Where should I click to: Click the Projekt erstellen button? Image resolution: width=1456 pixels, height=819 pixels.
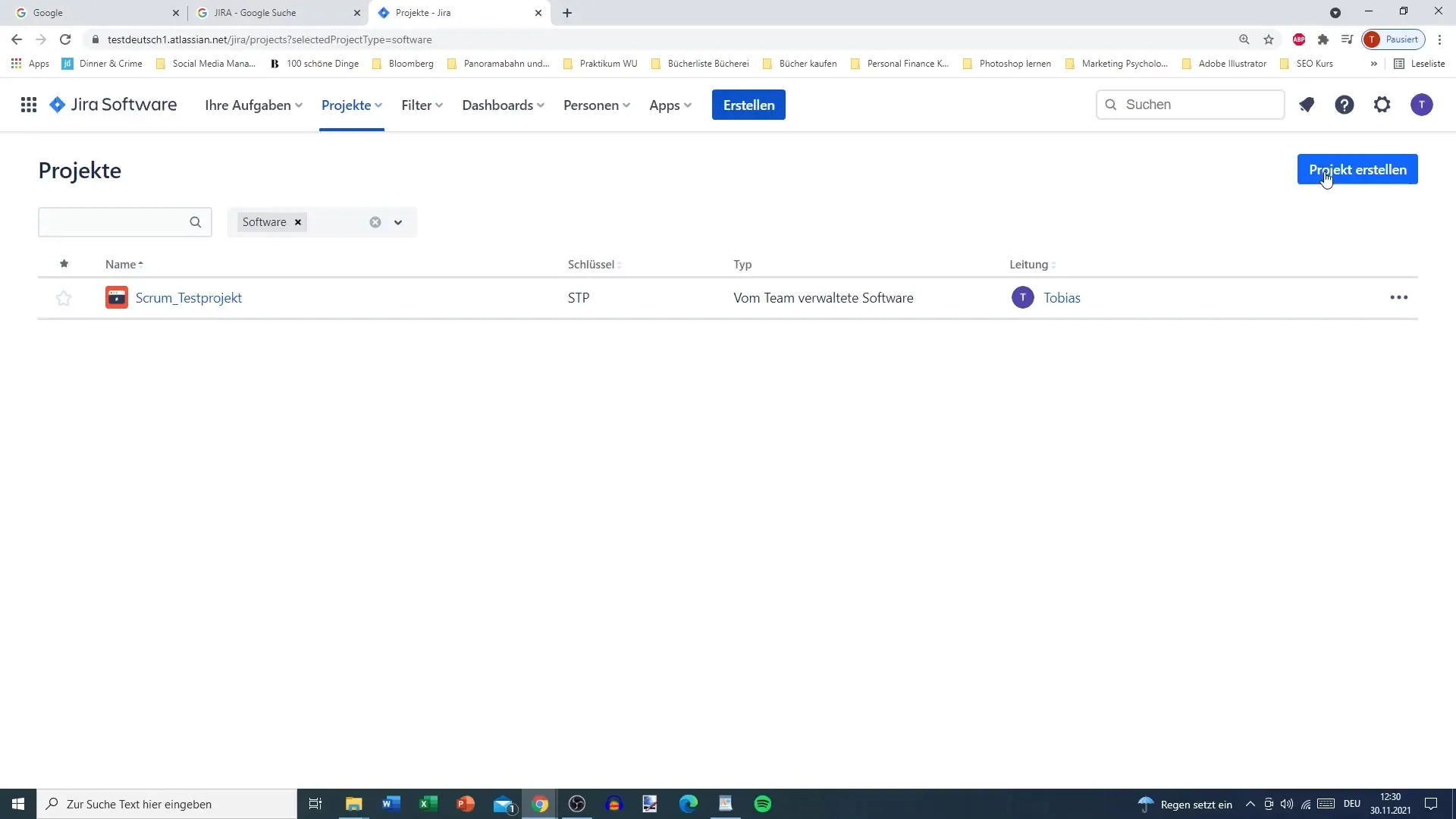click(1357, 169)
